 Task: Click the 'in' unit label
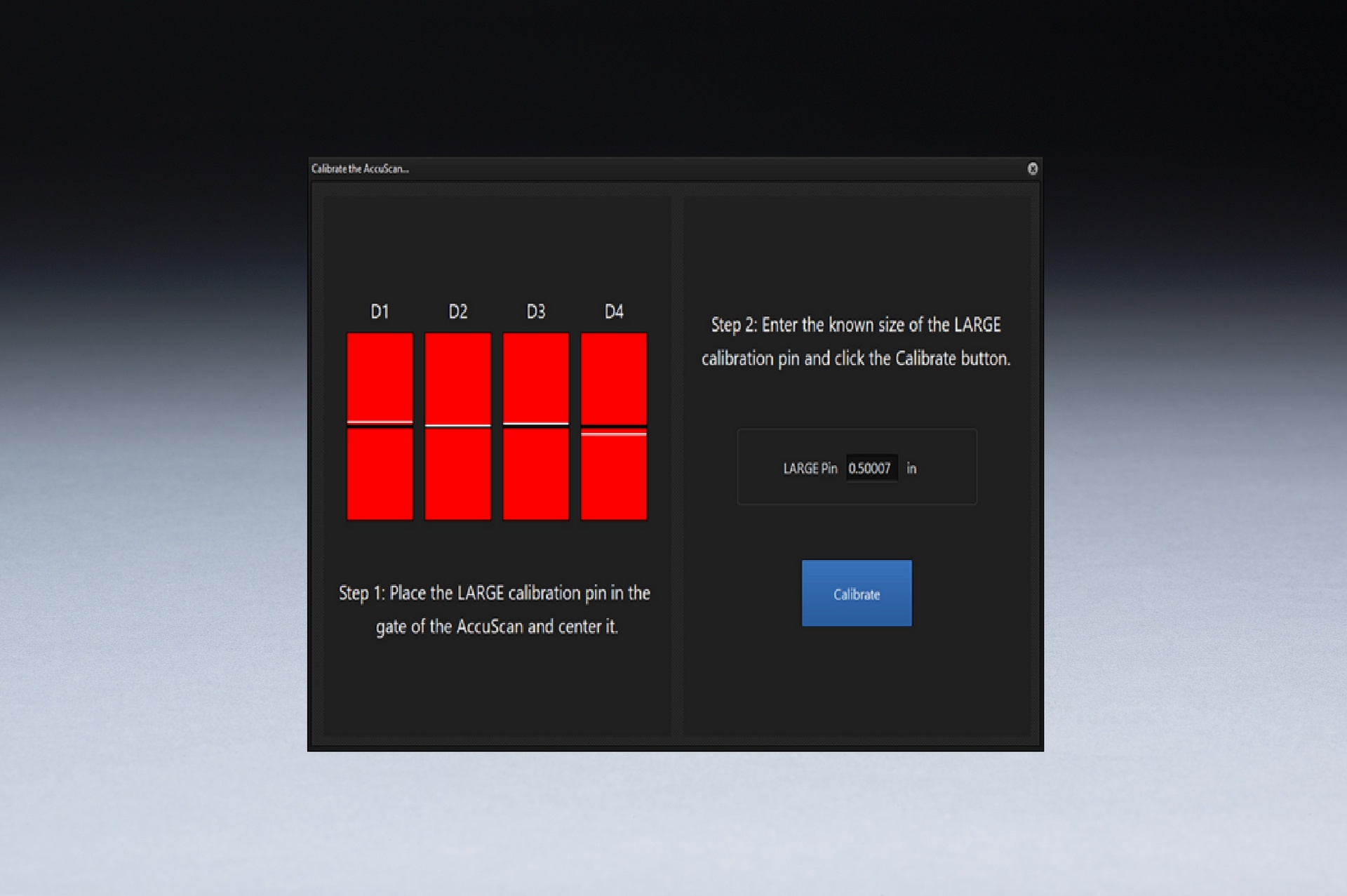[911, 468]
